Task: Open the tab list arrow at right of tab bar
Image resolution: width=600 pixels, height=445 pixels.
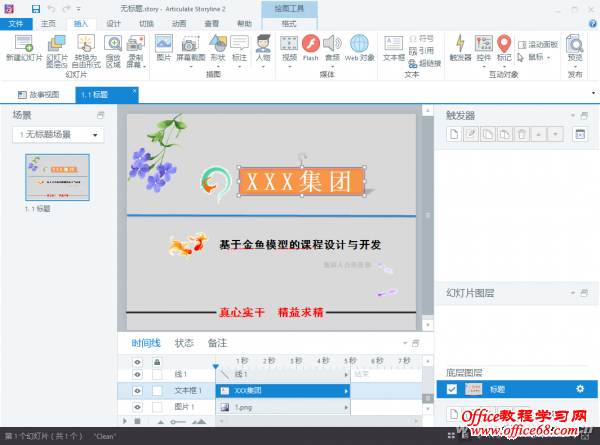Action: tap(593, 93)
